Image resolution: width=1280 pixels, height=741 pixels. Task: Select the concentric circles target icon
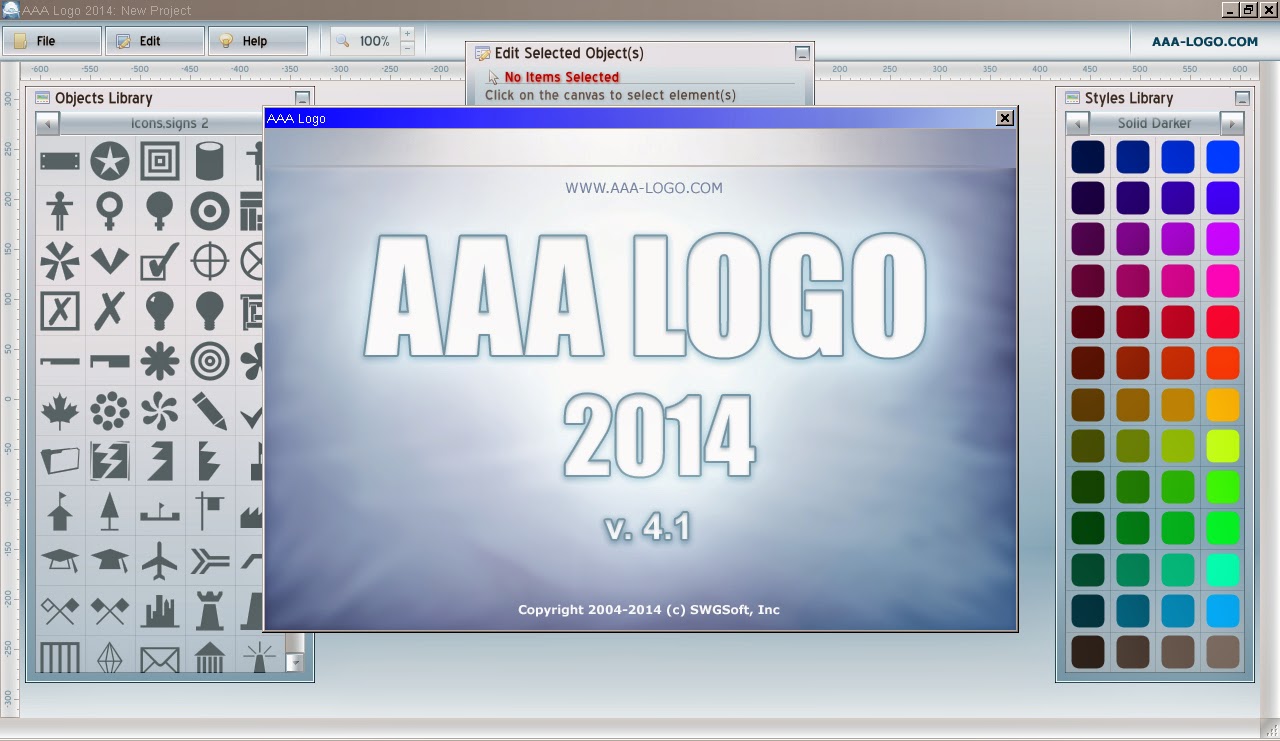pyautogui.click(x=210, y=361)
